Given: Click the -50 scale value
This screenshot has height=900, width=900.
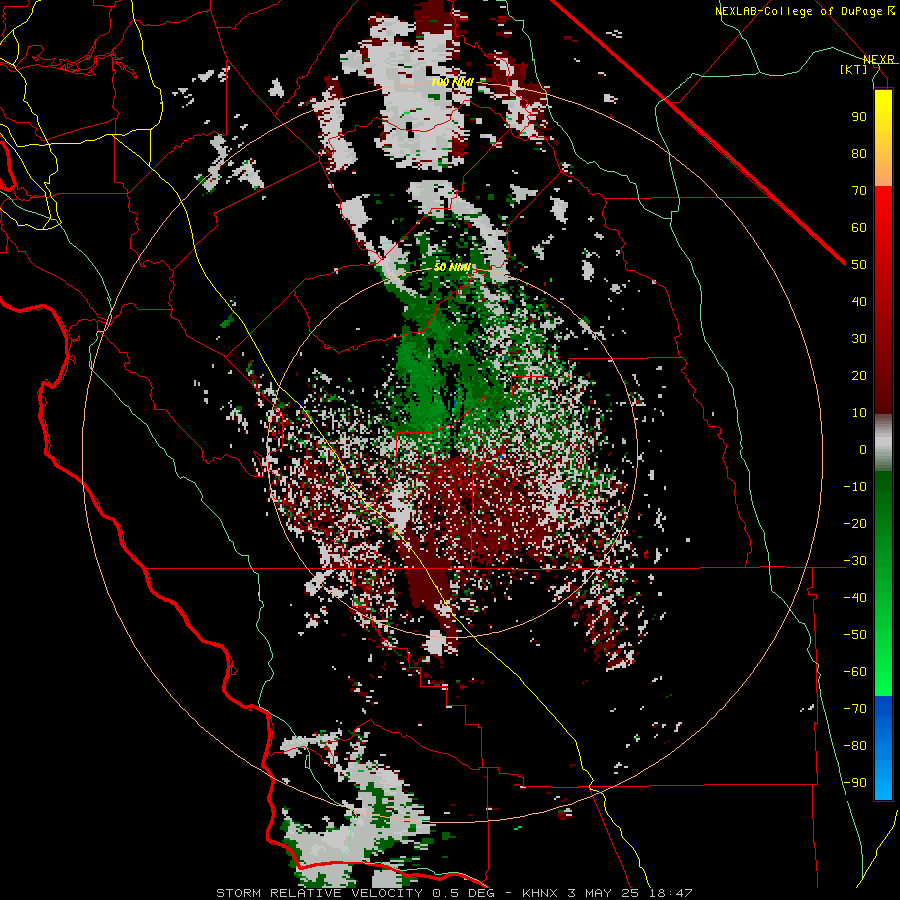Looking at the screenshot, I should 855,635.
